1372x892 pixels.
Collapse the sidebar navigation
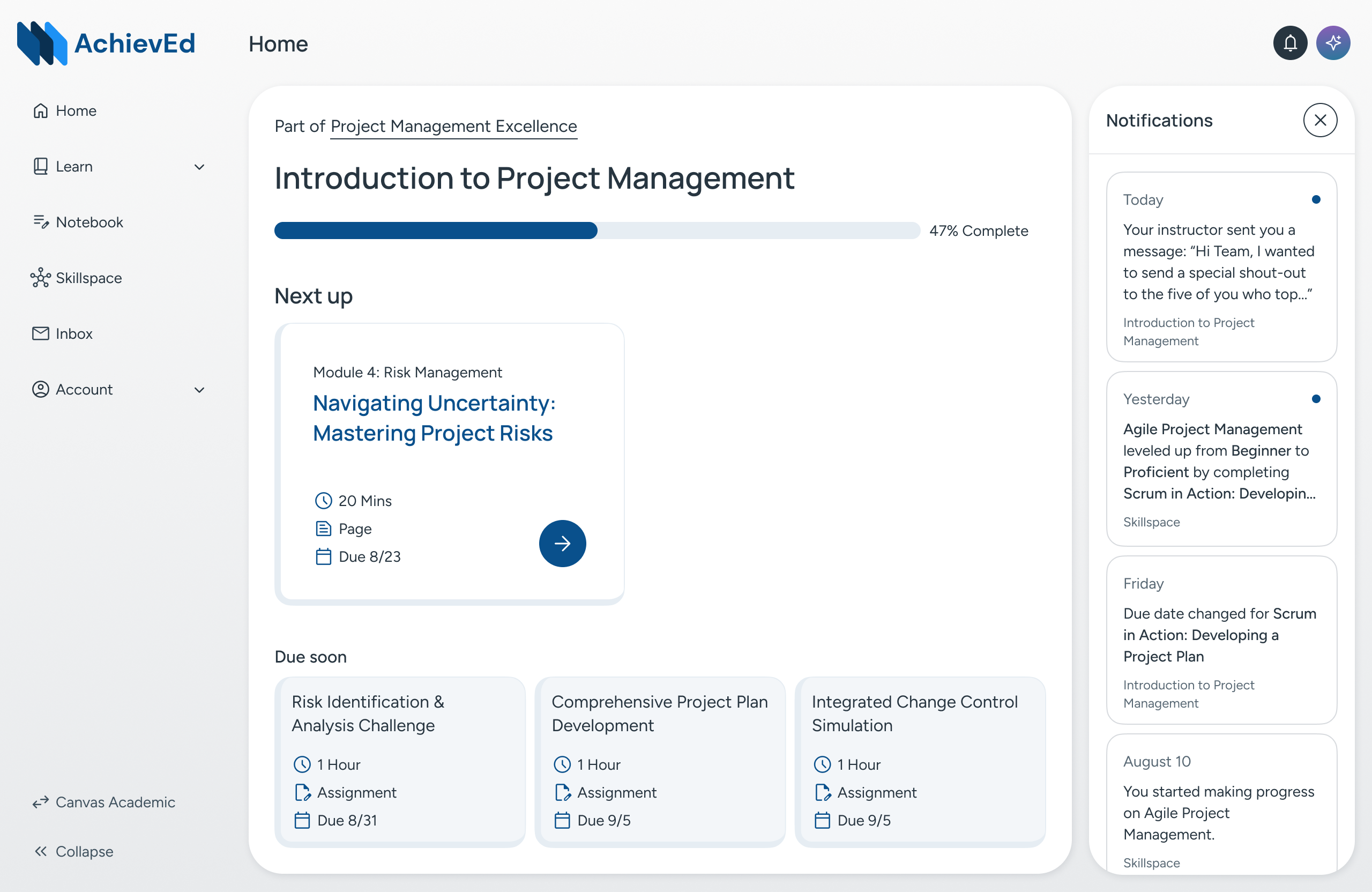point(73,851)
